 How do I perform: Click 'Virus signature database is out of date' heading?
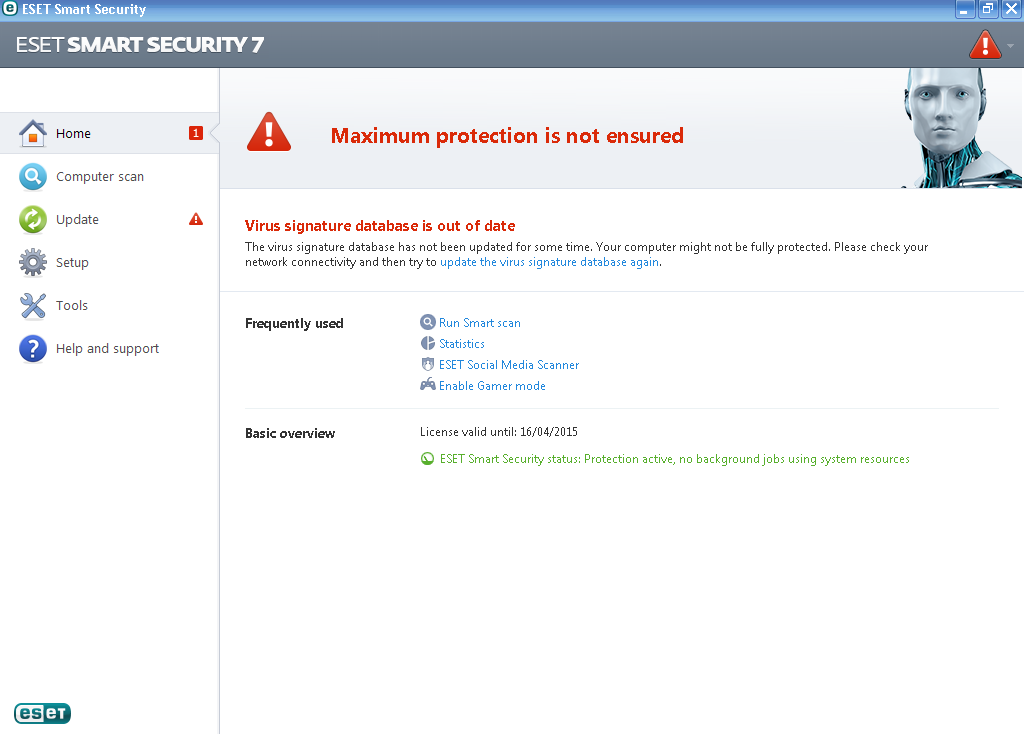pyautogui.click(x=380, y=226)
